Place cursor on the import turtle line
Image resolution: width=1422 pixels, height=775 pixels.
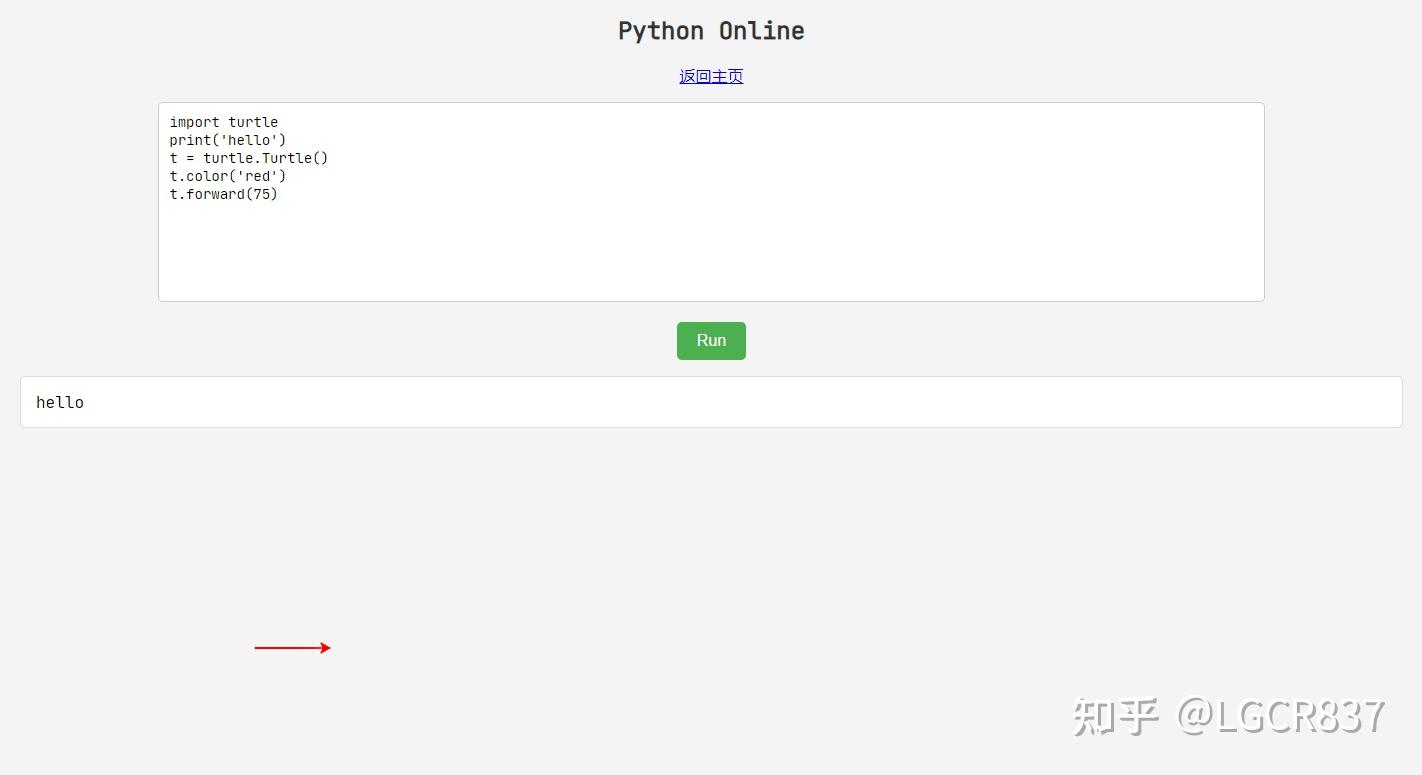pyautogui.click(x=223, y=121)
